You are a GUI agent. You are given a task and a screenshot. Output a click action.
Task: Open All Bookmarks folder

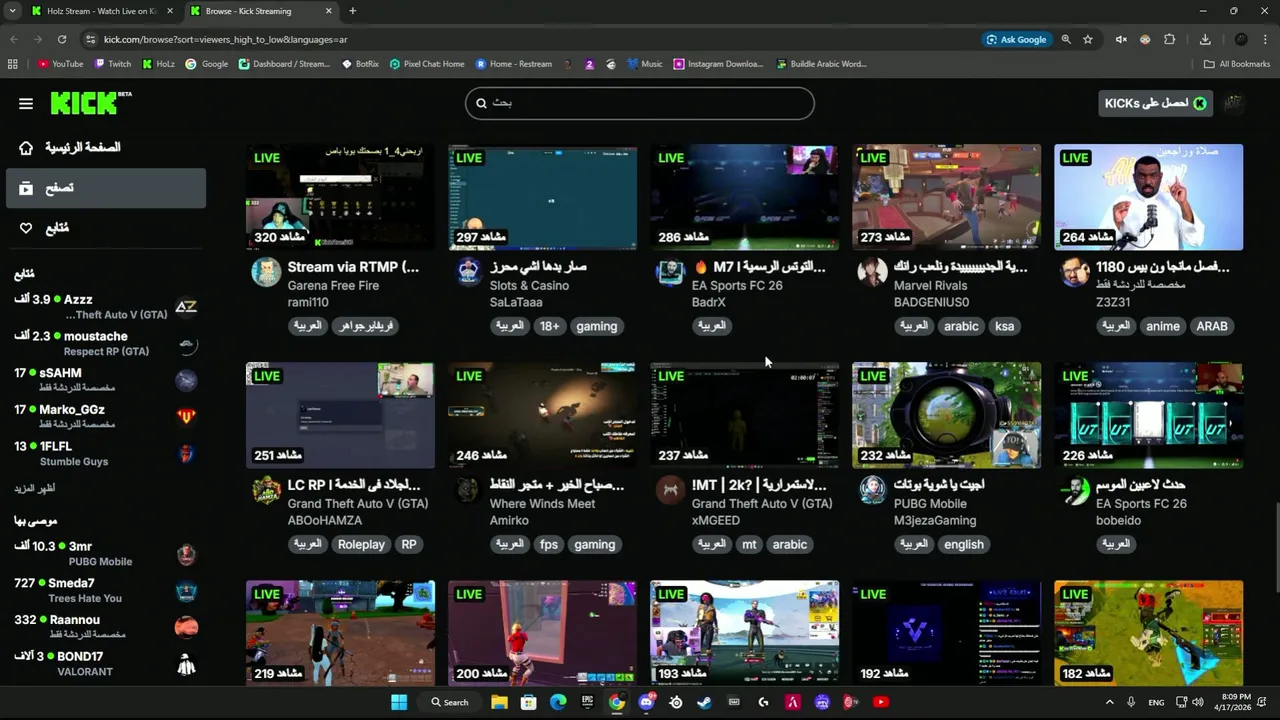(1237, 64)
